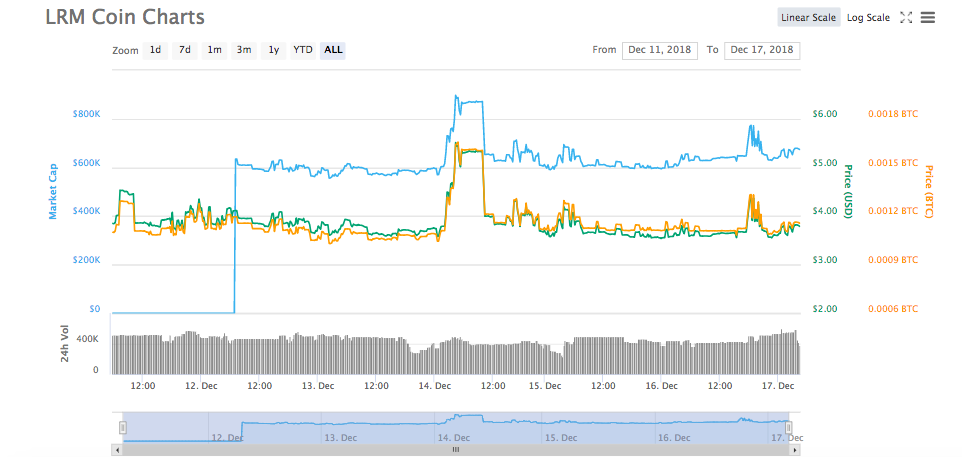
Task: Switch chart to Log Scale
Action: (868, 18)
